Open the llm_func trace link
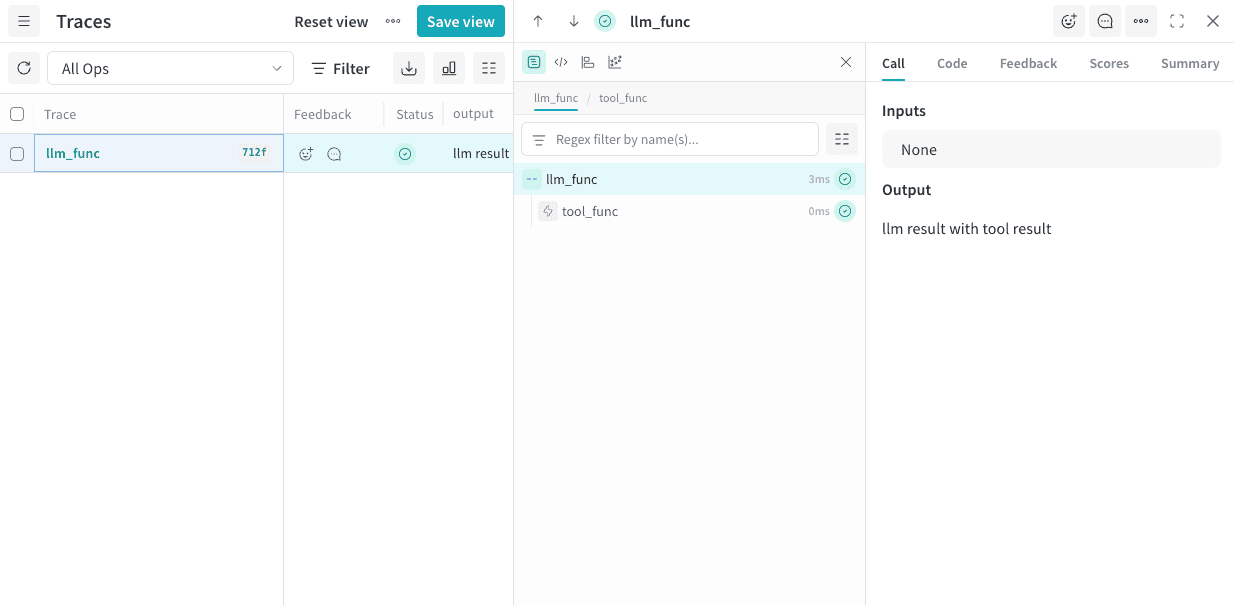 pyautogui.click(x=73, y=153)
